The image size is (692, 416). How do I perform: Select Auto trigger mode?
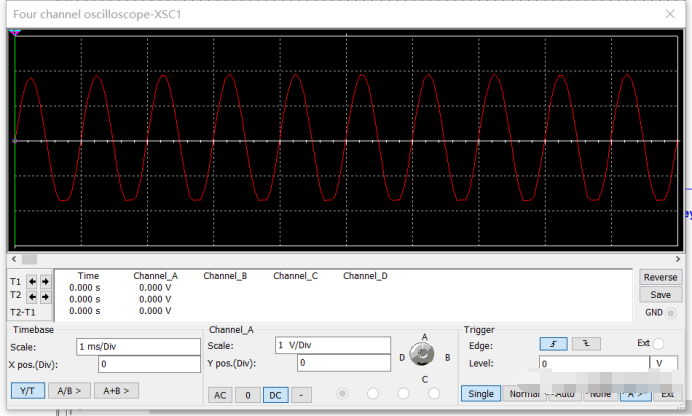(x=564, y=394)
